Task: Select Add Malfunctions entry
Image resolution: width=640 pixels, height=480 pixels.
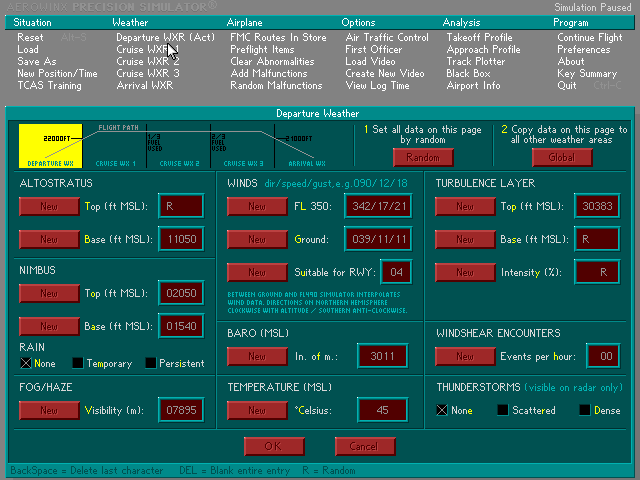Action: [x=269, y=73]
